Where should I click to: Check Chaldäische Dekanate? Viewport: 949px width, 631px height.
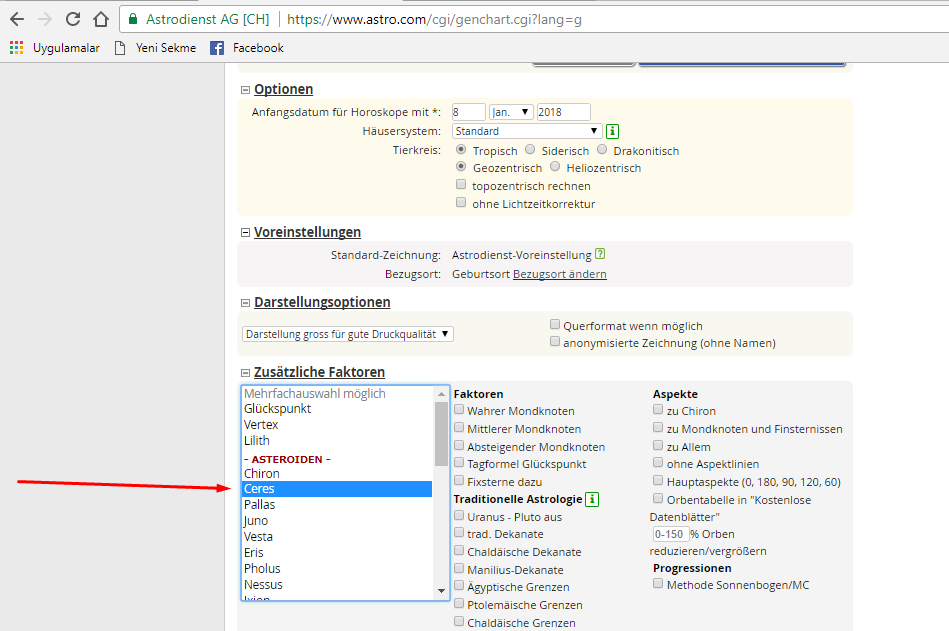[459, 551]
